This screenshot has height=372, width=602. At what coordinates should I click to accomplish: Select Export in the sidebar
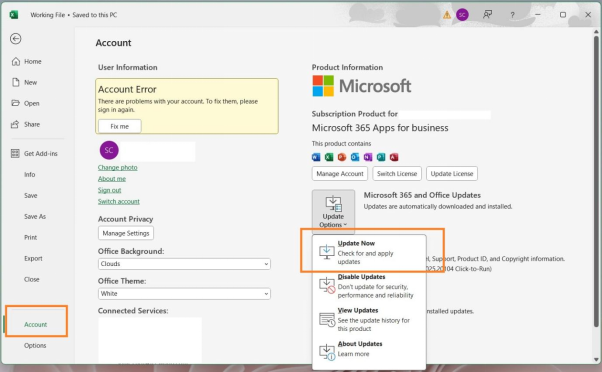click(33, 258)
